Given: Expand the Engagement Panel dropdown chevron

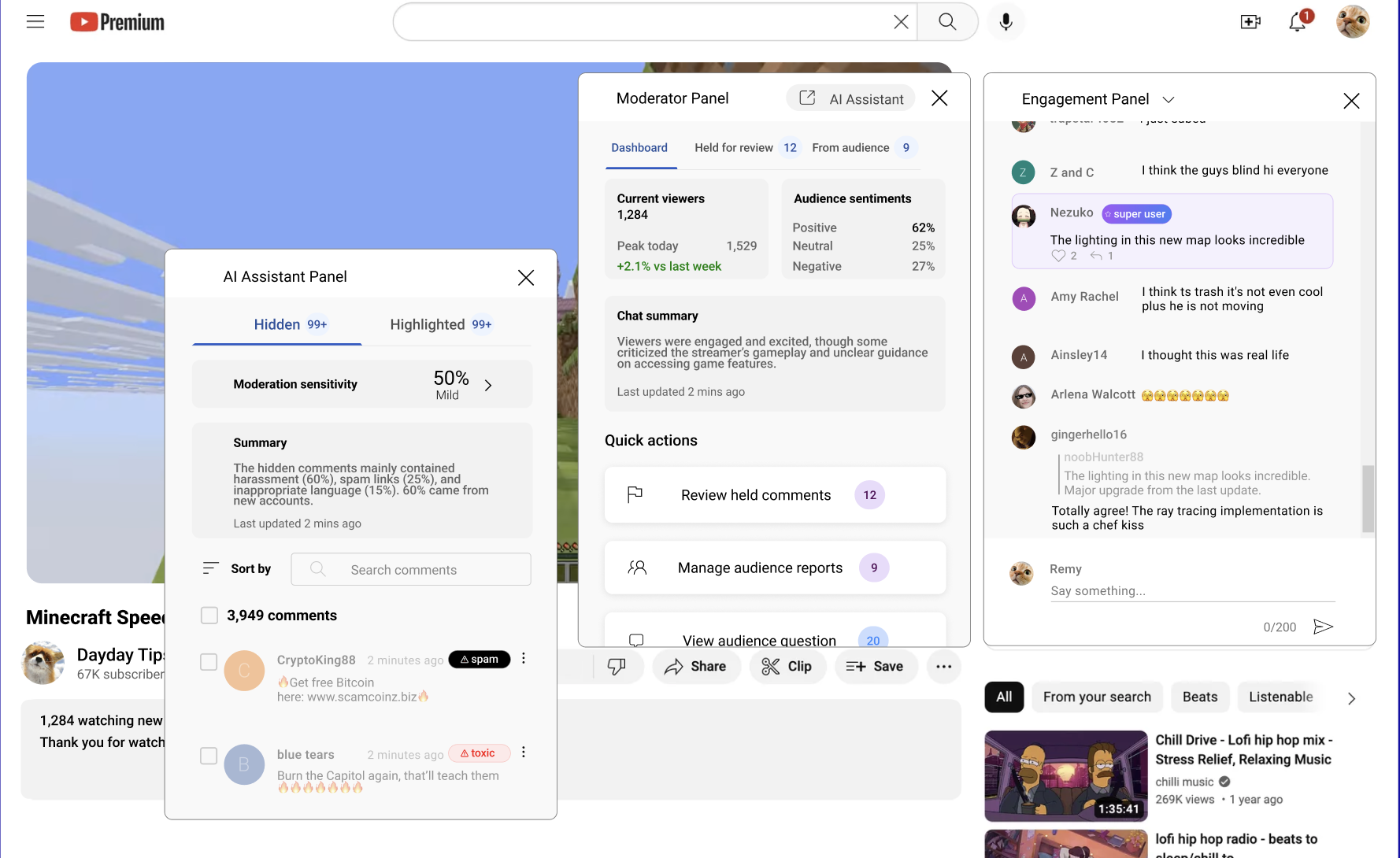Looking at the screenshot, I should [1169, 100].
